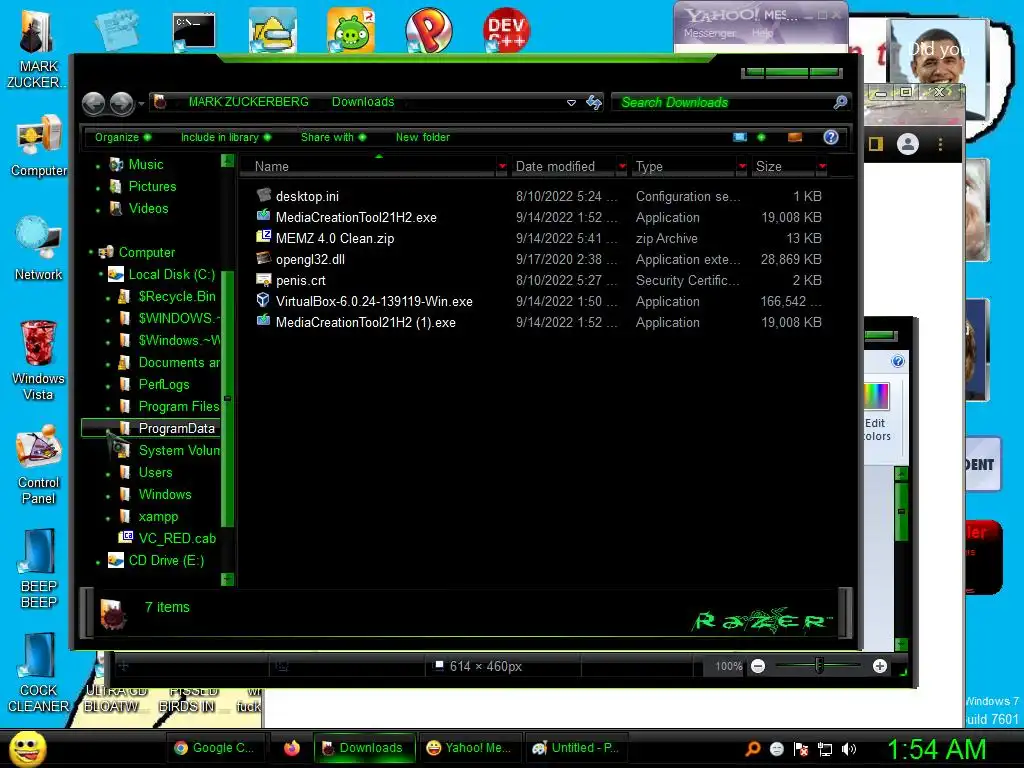The height and width of the screenshot is (768, 1024).
Task: Click Edit colors in the Paint window
Action: point(876,413)
